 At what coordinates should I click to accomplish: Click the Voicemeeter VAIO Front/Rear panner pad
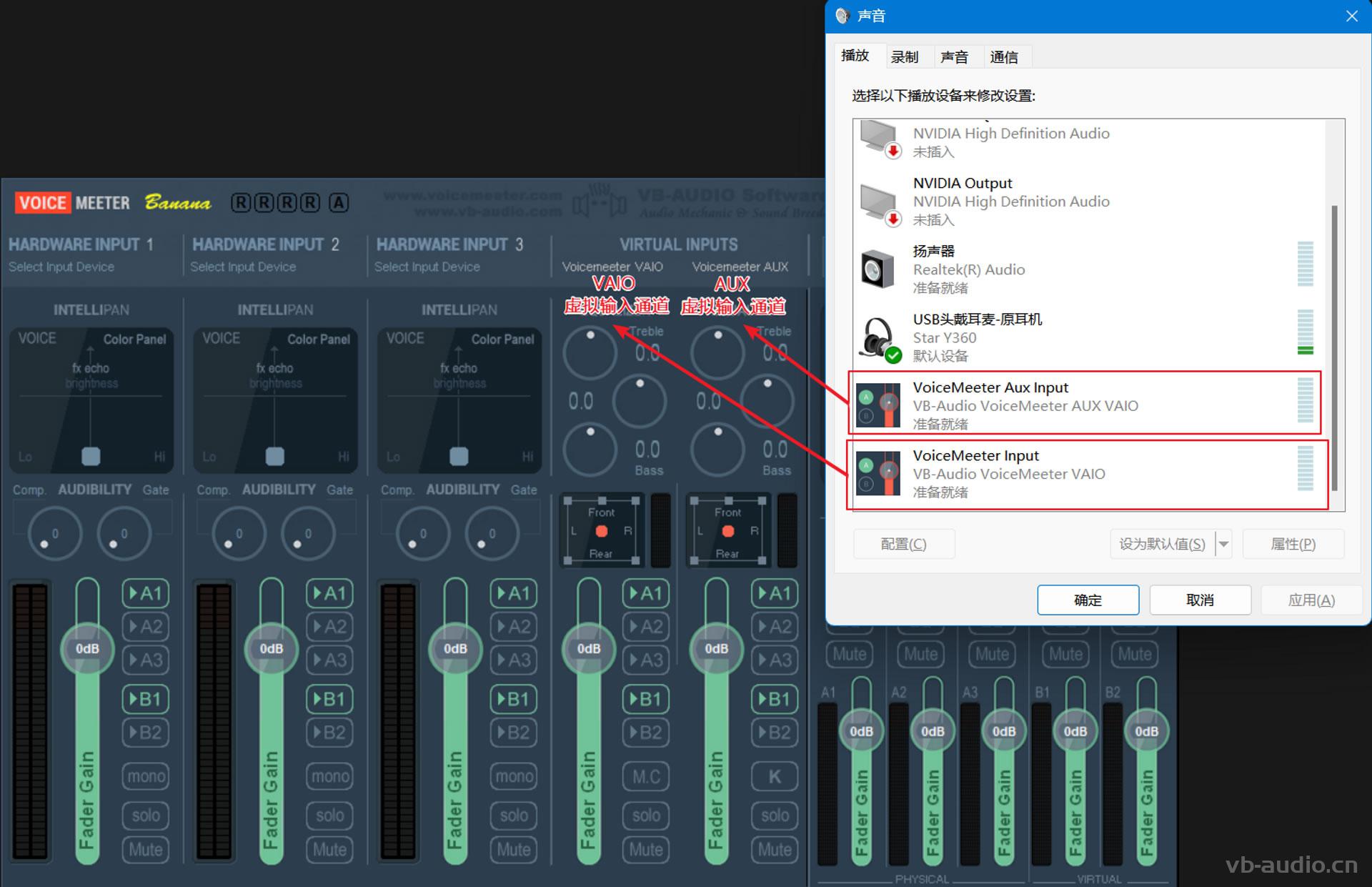pos(602,531)
